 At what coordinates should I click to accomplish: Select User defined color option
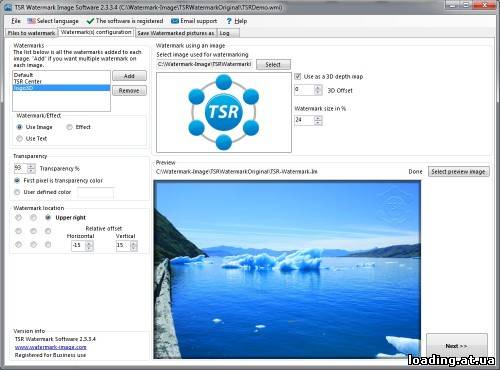(x=17, y=192)
